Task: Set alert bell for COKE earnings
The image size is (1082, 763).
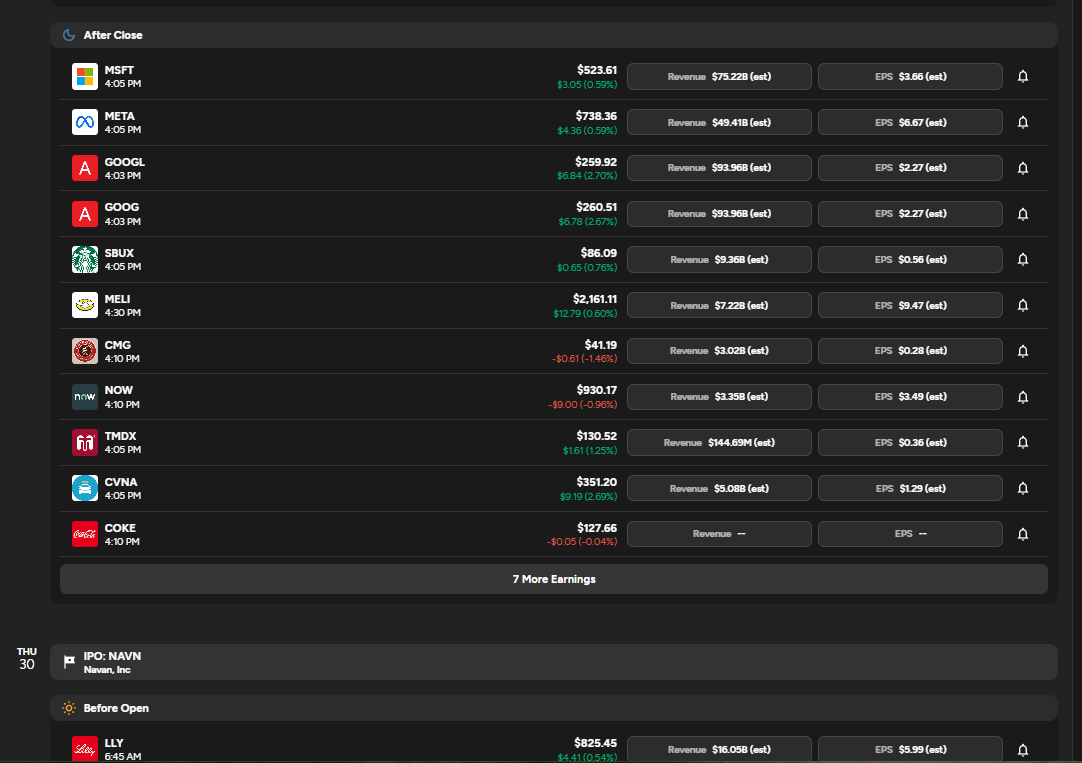Action: coord(1023,534)
